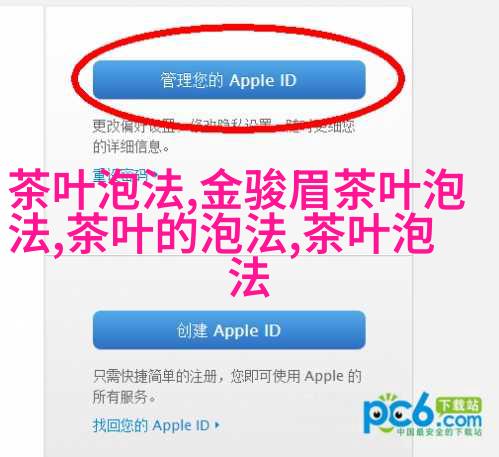Click the pink 茶叶泡法,金骏眉 headline
Image resolution: width=499 pixels, height=457 pixels.
coord(237,189)
